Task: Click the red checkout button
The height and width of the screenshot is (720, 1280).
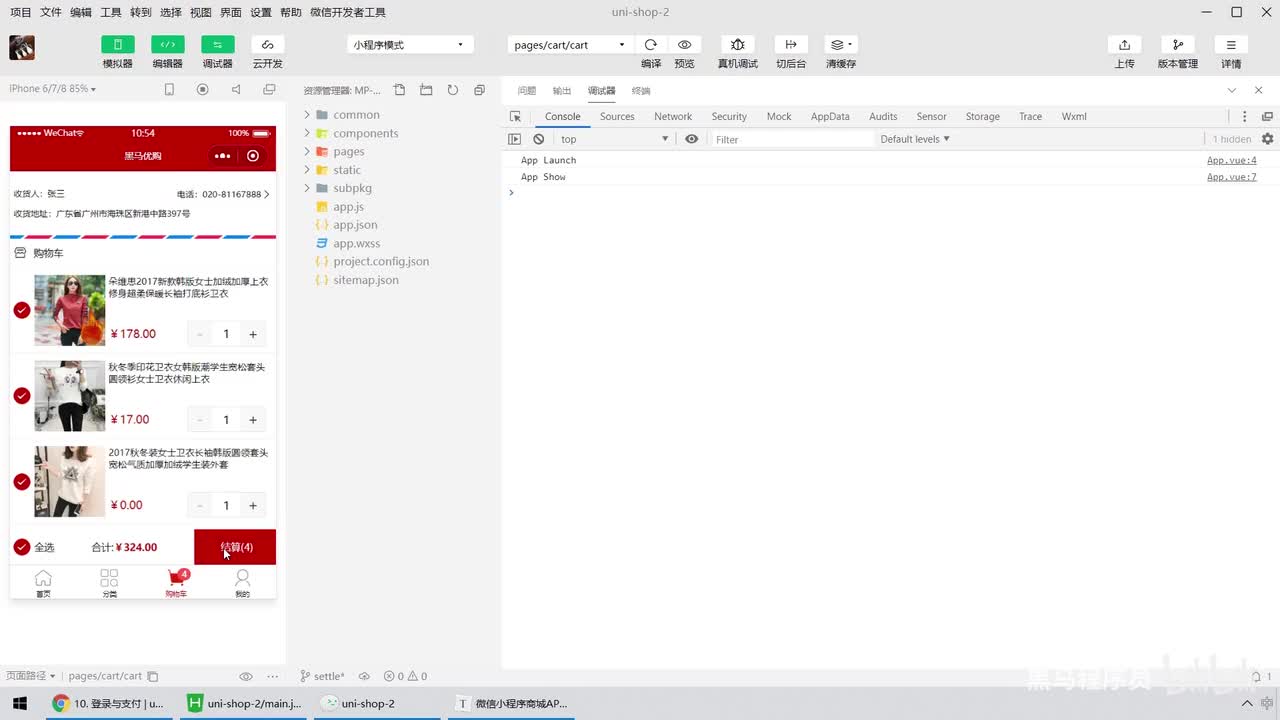Action: click(x=235, y=547)
